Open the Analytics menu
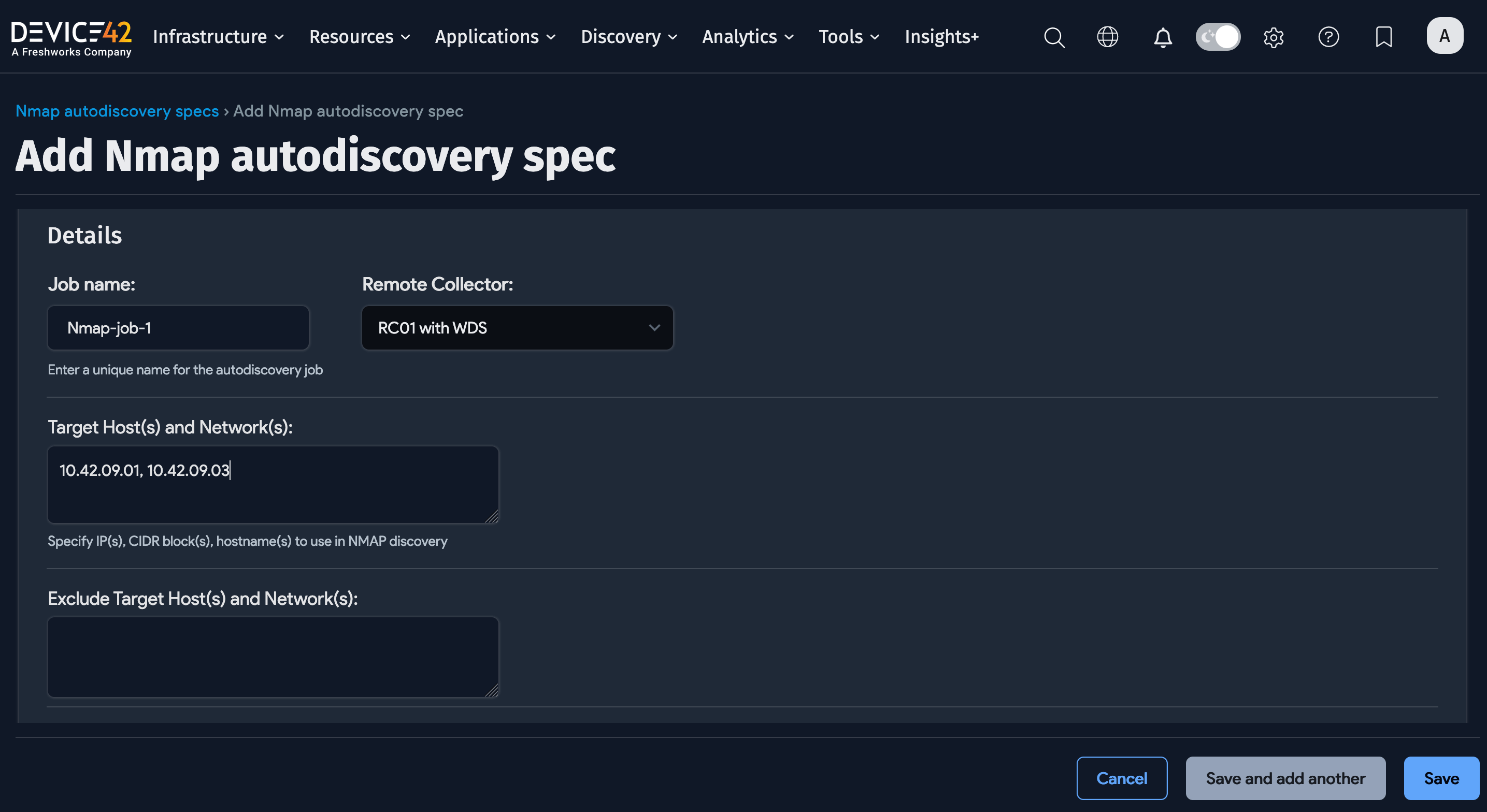1487x812 pixels. pos(748,37)
